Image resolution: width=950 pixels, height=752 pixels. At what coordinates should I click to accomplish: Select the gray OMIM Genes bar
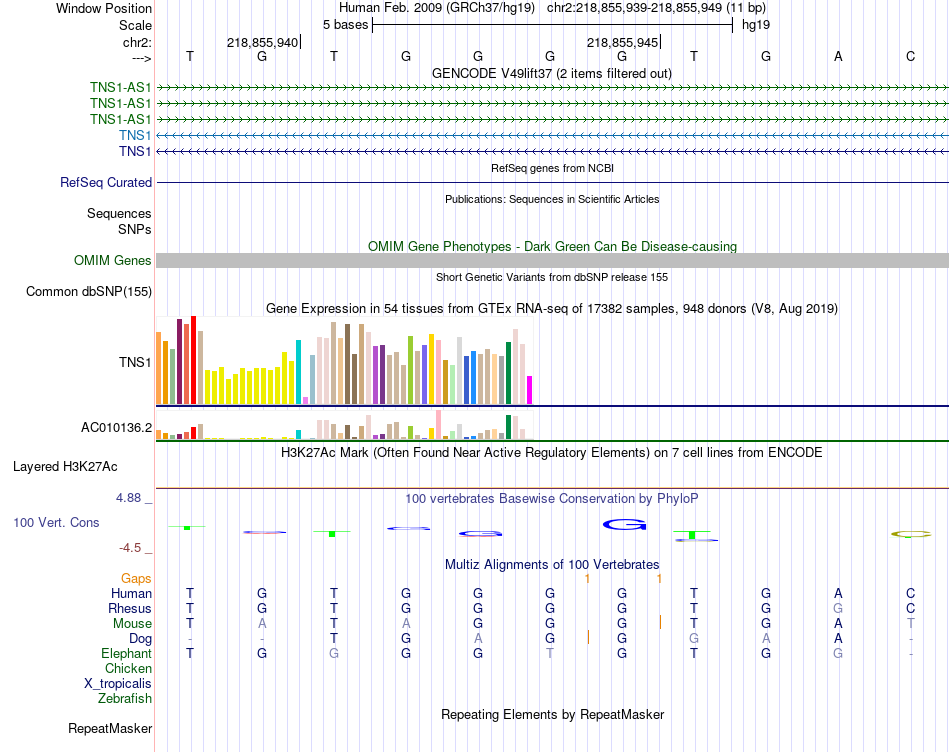552,261
